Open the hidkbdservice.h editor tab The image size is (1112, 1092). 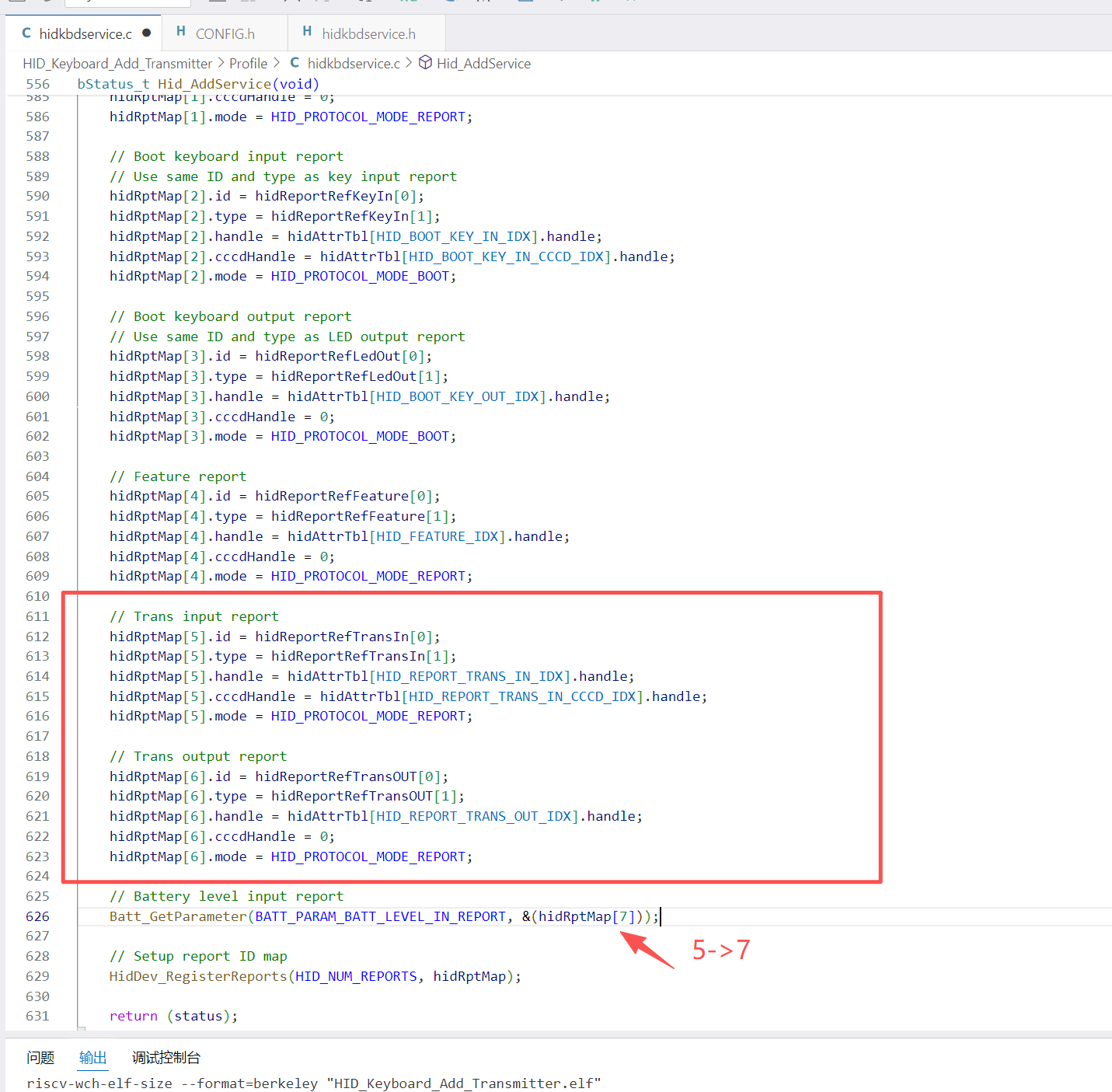click(368, 33)
